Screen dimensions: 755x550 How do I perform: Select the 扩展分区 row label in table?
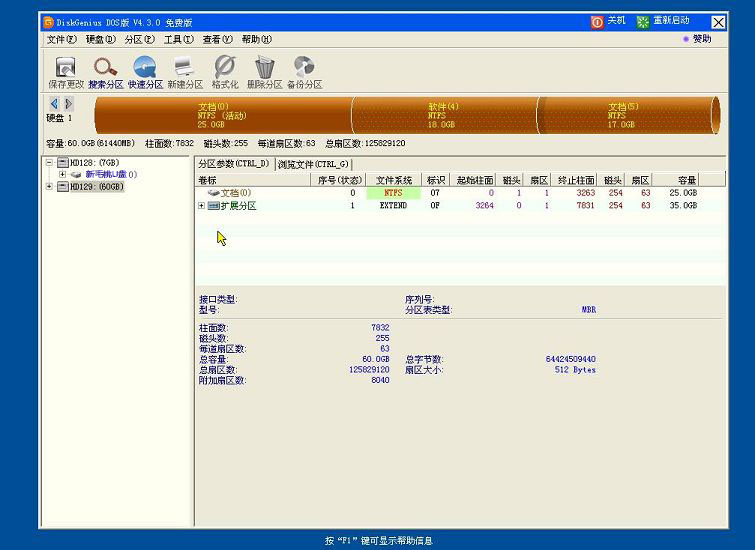click(x=238, y=206)
